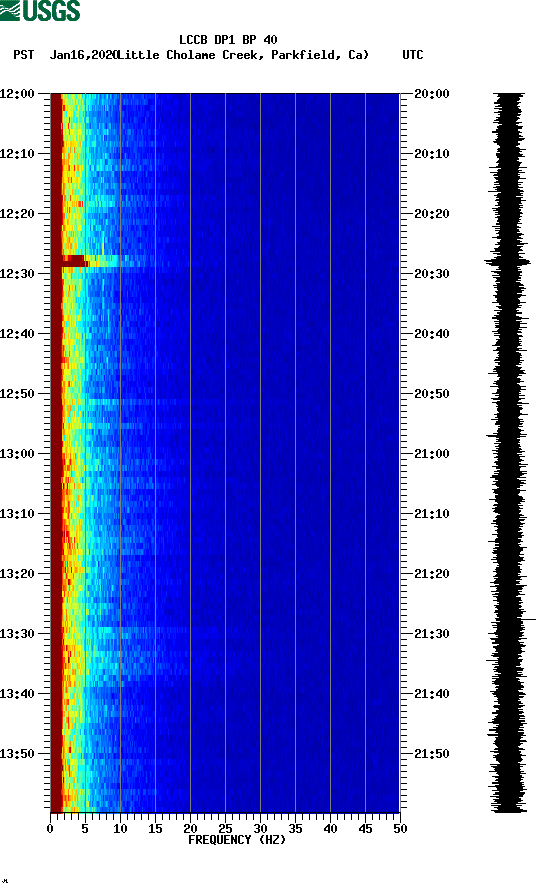Click the Jan16,2020 date label
Screen dimensions: 552x892
pyautogui.click(x=83, y=55)
